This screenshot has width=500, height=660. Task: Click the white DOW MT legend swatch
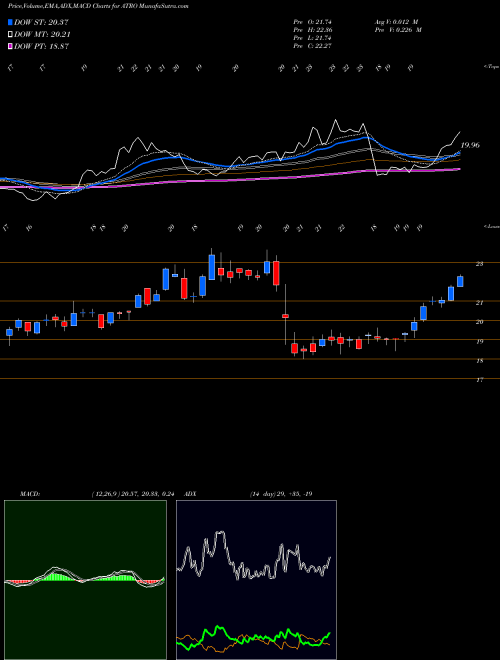[x=10, y=35]
